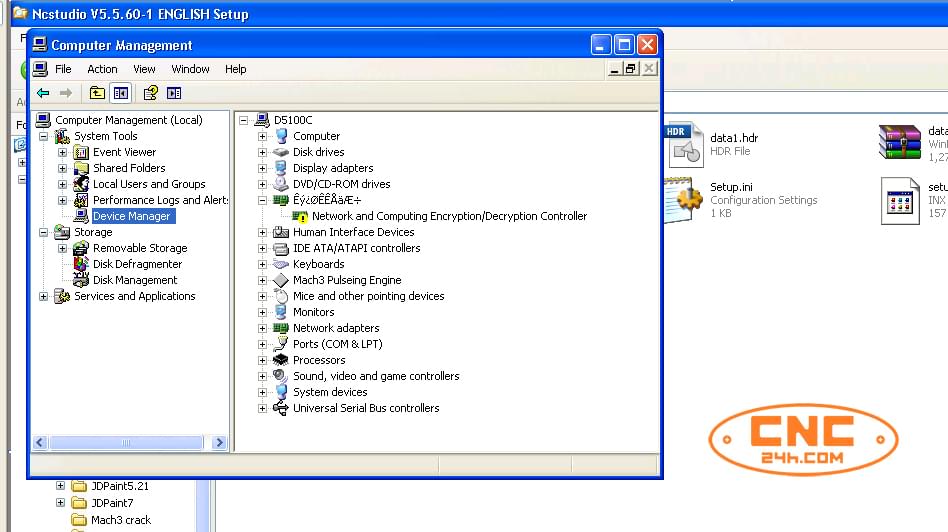Click the rightmost toolbar pane icon
The height and width of the screenshot is (532, 948).
pyautogui.click(x=174, y=93)
